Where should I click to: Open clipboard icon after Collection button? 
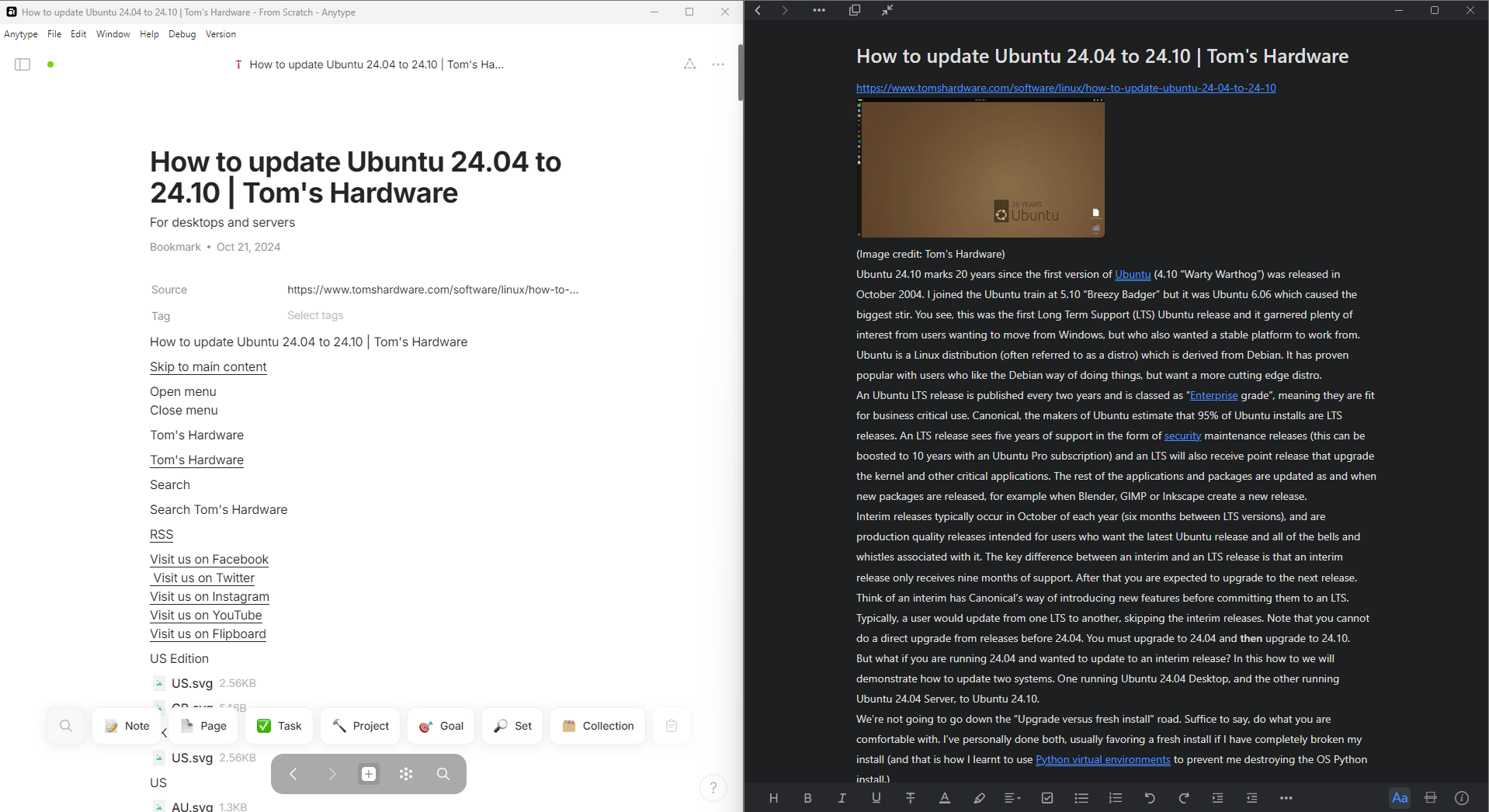tap(672, 726)
